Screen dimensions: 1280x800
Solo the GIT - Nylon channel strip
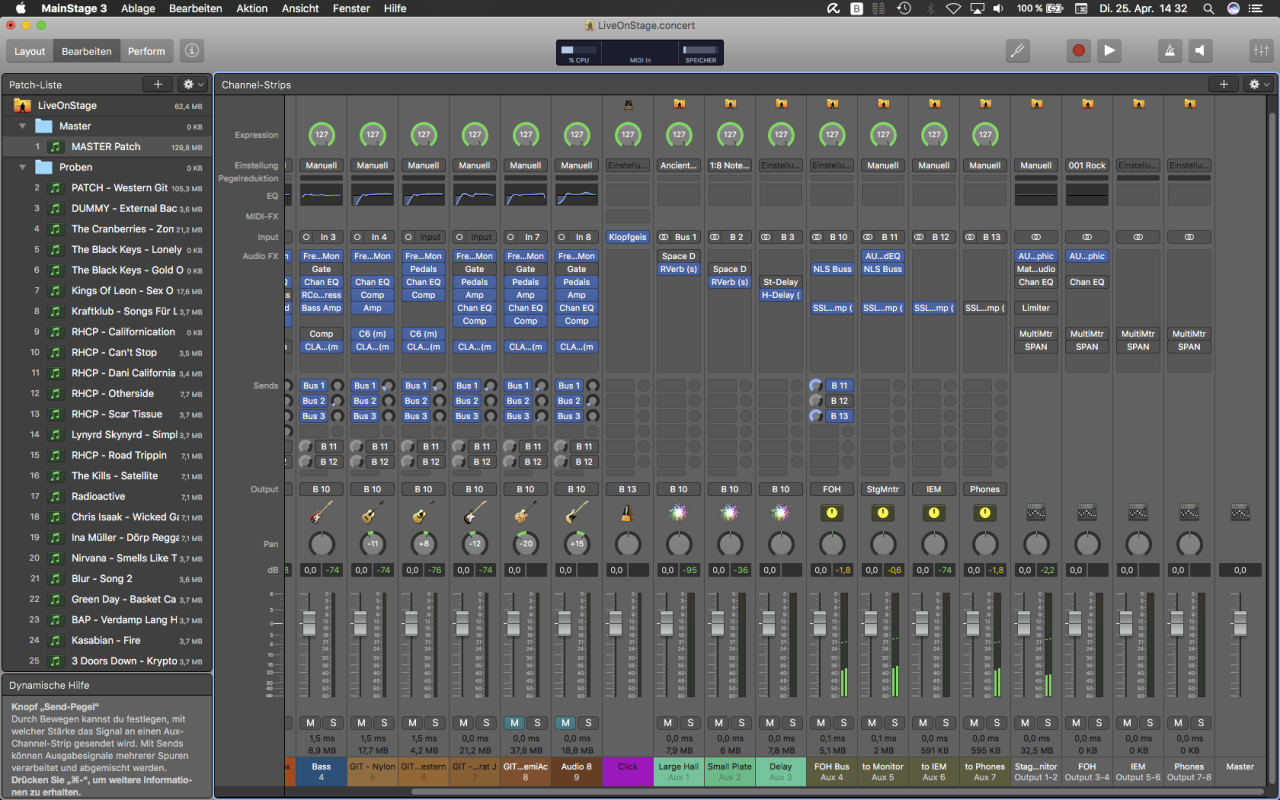click(x=384, y=723)
